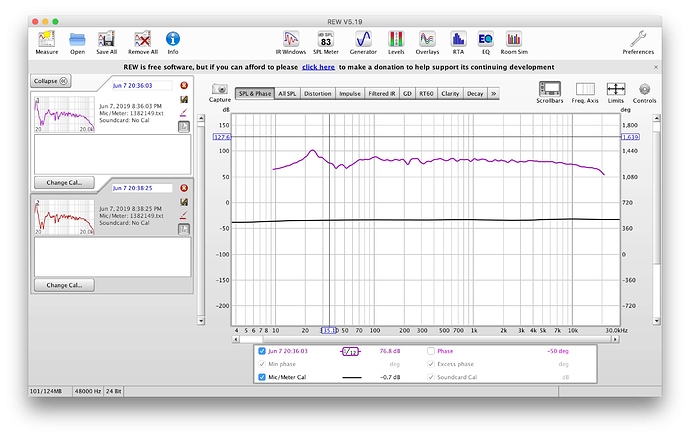Collapse the measurements side panel

tap(50, 81)
